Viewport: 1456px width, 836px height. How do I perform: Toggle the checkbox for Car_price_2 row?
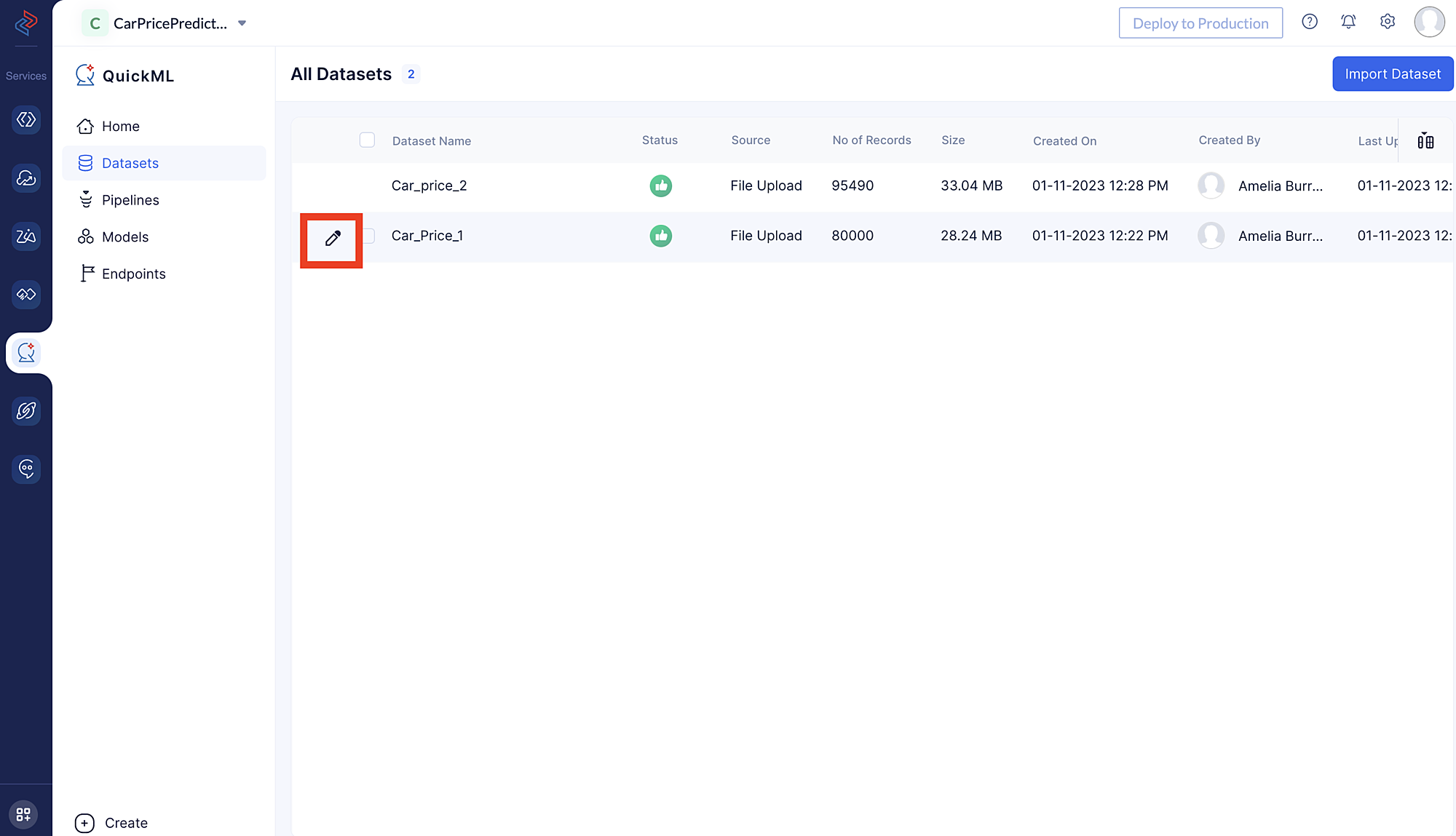[x=365, y=185]
